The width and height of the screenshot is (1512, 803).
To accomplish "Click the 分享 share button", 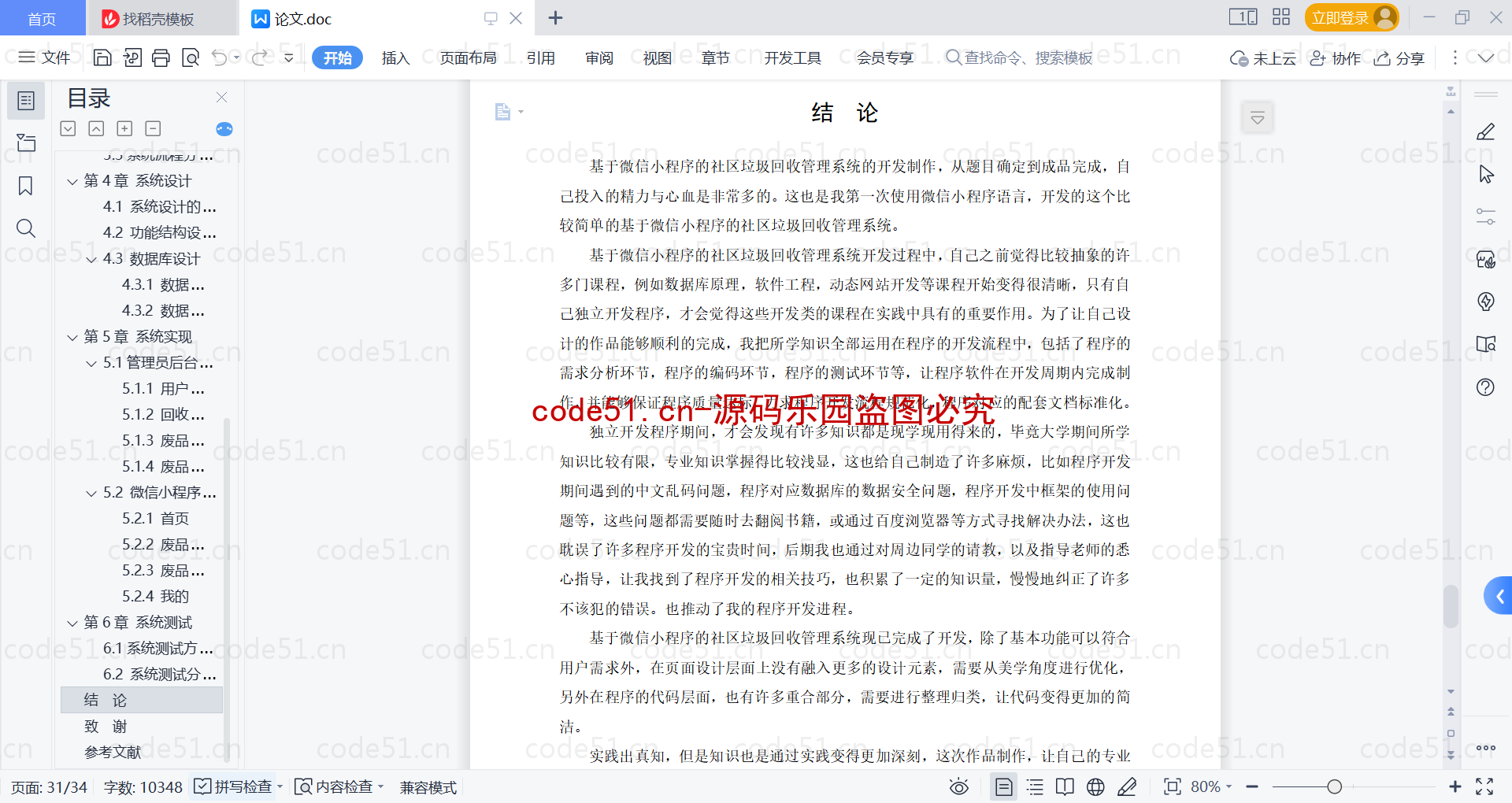I will (x=1399, y=57).
